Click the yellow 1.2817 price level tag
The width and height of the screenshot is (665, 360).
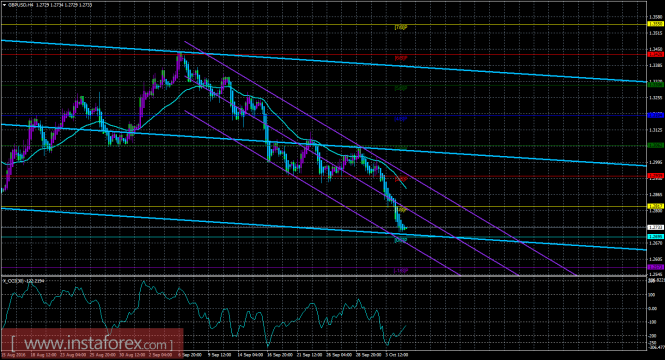point(656,206)
